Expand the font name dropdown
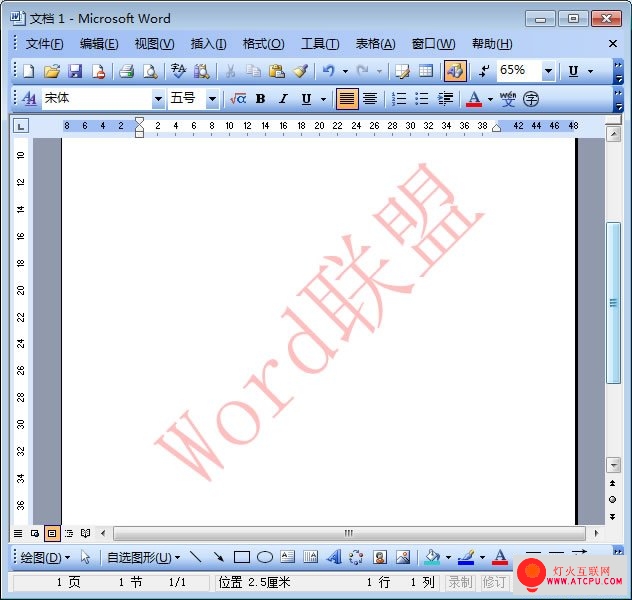632x600 pixels. [158, 99]
